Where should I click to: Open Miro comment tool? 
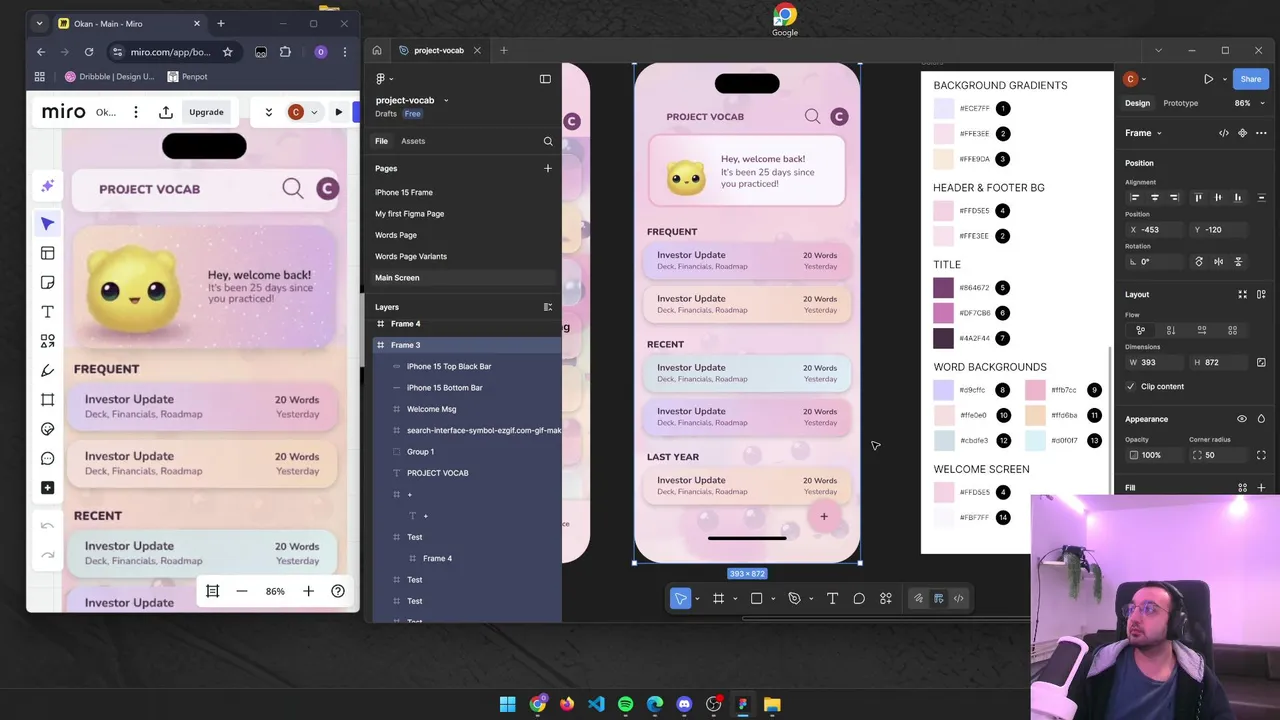click(x=47, y=458)
